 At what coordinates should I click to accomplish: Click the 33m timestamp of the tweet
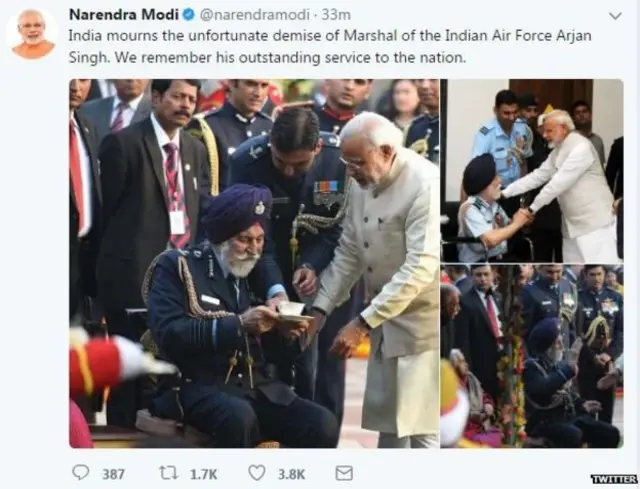[336, 15]
